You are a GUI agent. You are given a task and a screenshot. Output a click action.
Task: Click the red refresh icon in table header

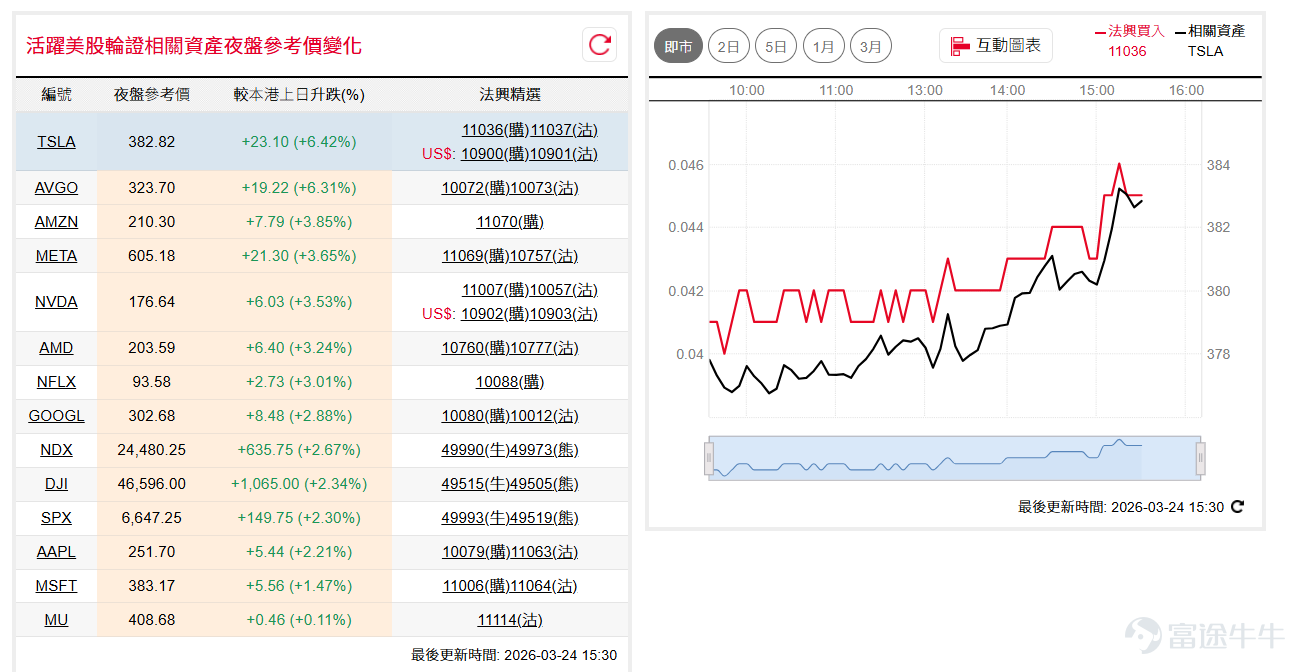600,44
